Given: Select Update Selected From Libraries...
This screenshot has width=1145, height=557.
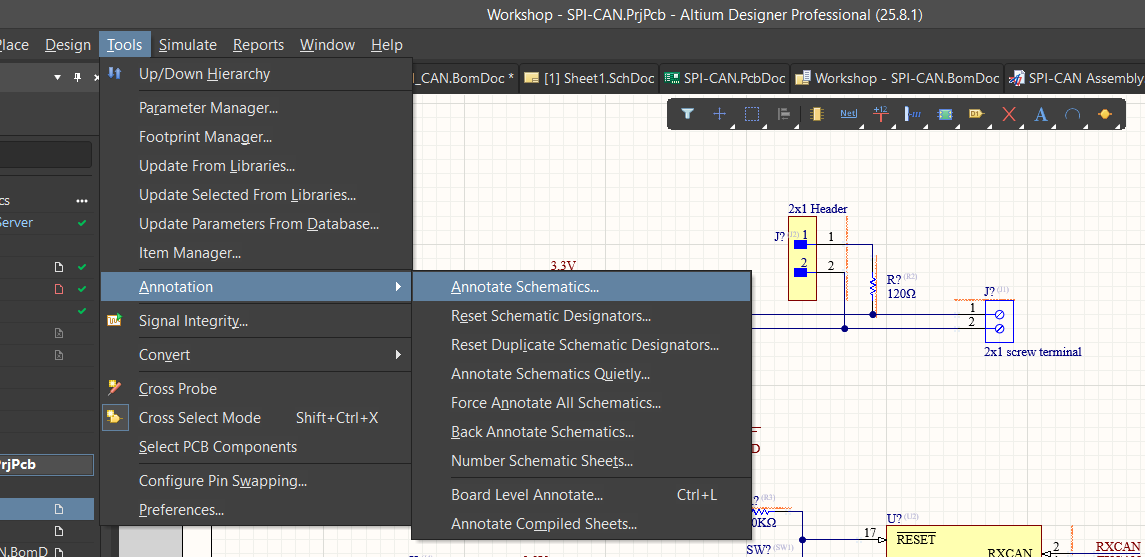Looking at the screenshot, I should click(x=256, y=195).
